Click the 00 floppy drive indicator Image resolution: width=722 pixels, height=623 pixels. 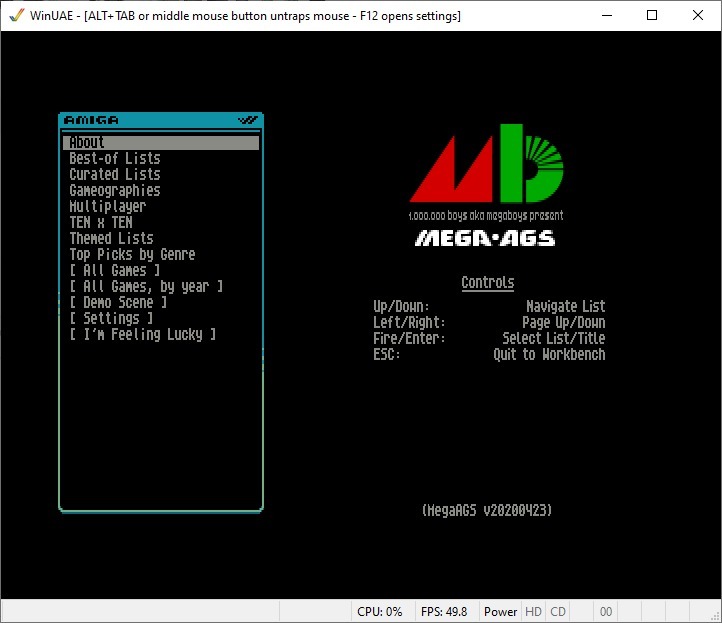pyautogui.click(x=606, y=611)
